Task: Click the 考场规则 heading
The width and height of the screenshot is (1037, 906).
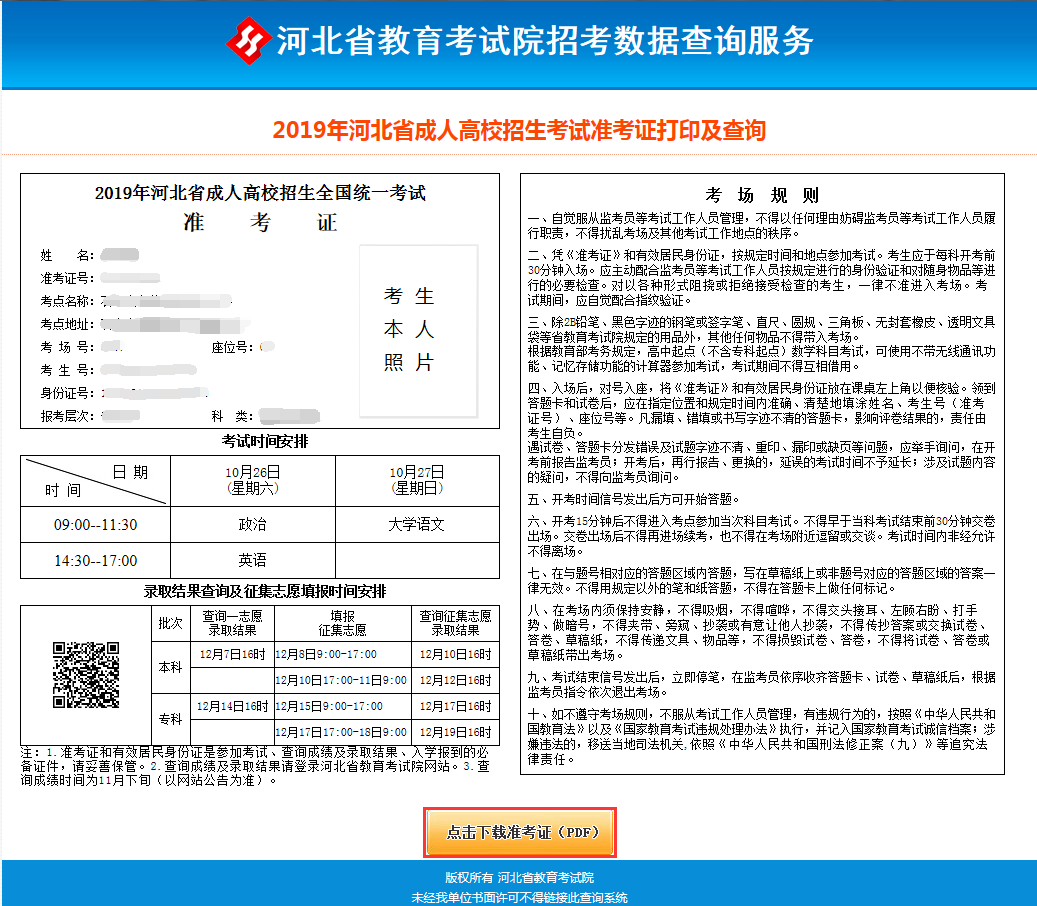Action: click(763, 195)
